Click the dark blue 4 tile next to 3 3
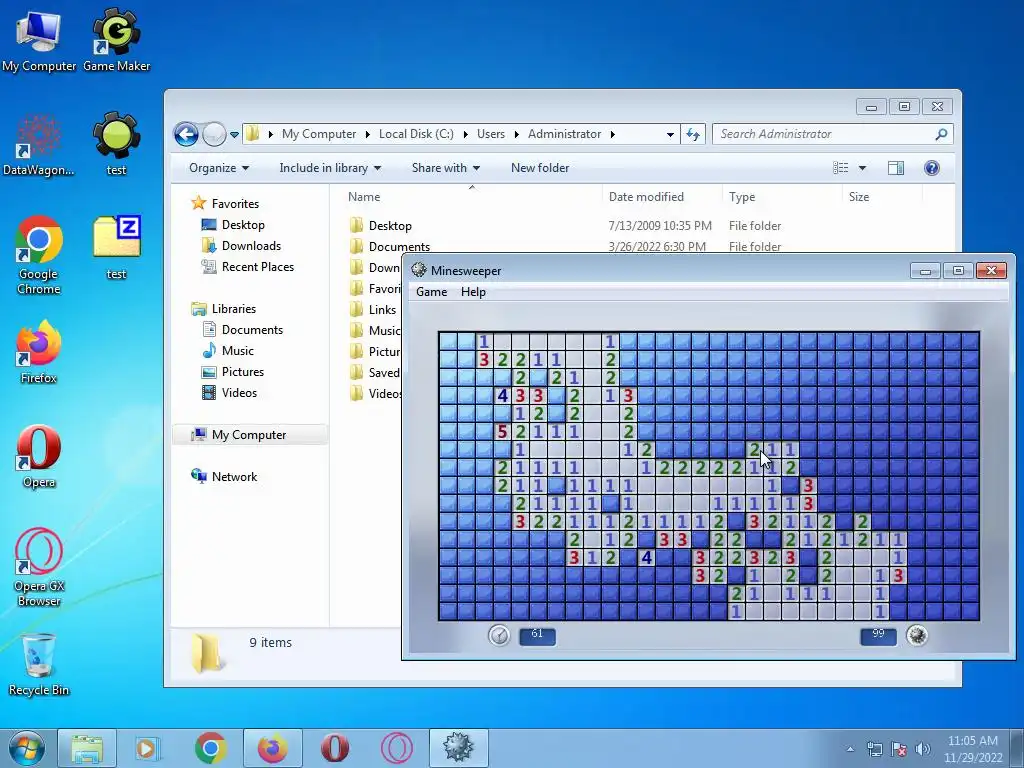 502,395
